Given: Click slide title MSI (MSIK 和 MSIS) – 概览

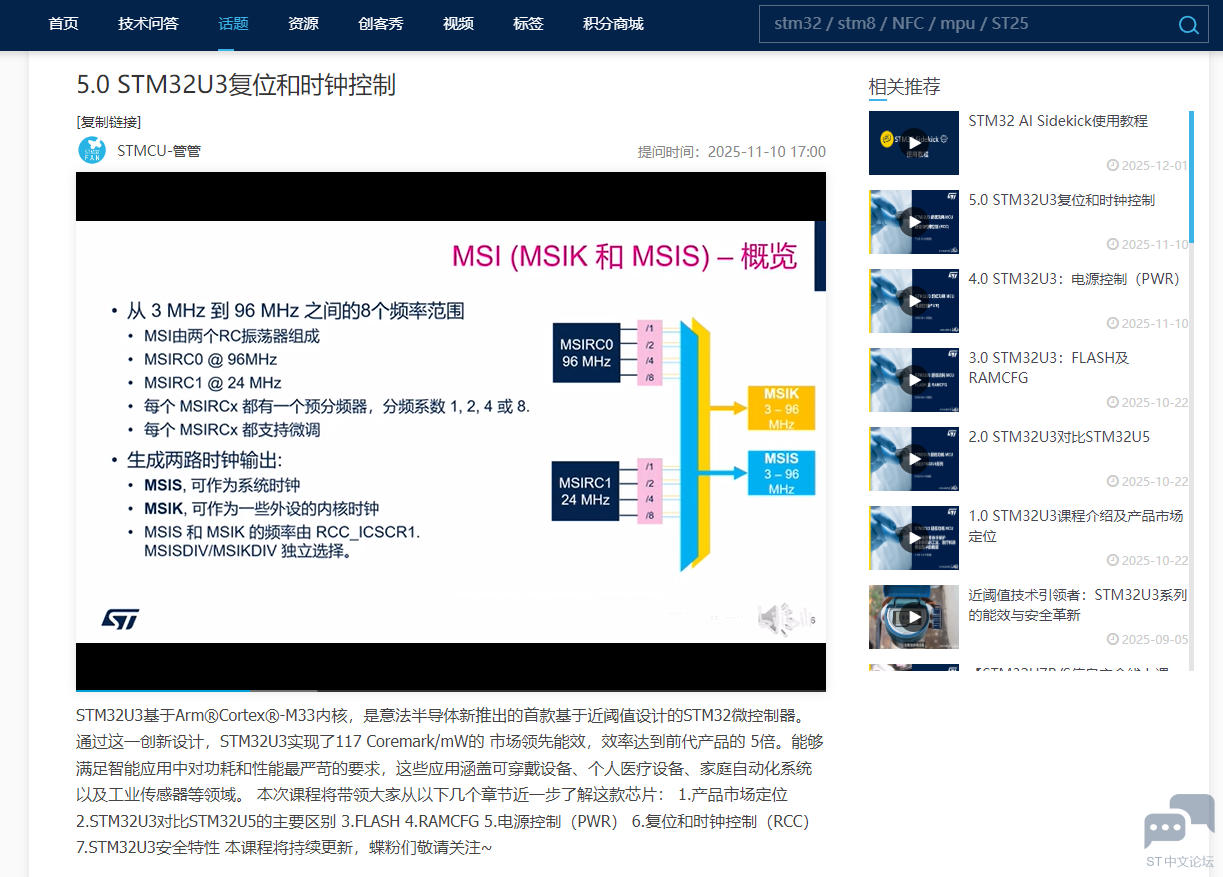Looking at the screenshot, I should pos(625,256).
